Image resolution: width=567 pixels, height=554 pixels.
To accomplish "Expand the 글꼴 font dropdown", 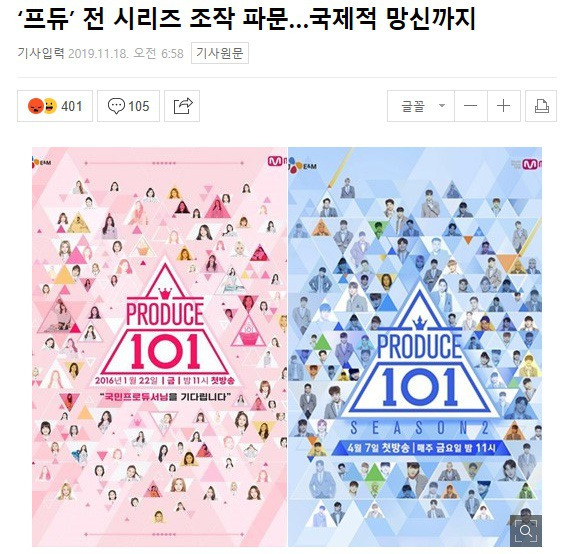I will pos(421,106).
